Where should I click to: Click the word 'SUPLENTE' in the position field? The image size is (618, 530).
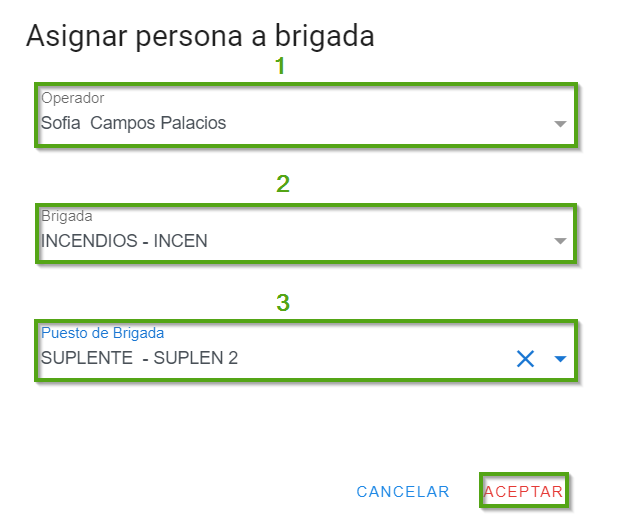pyautogui.click(x=86, y=358)
